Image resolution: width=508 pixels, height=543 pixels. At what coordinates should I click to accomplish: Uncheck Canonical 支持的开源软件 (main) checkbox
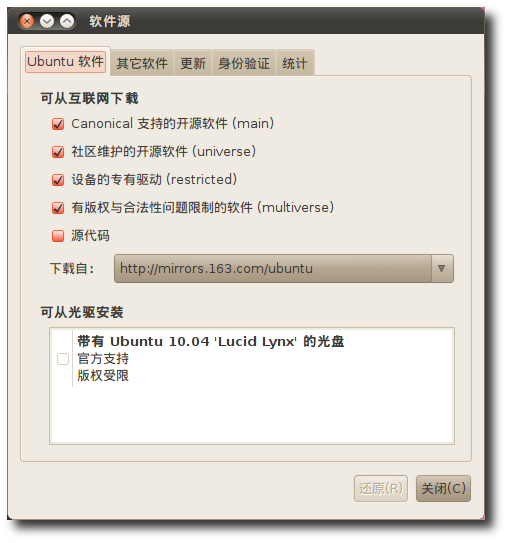pos(58,124)
